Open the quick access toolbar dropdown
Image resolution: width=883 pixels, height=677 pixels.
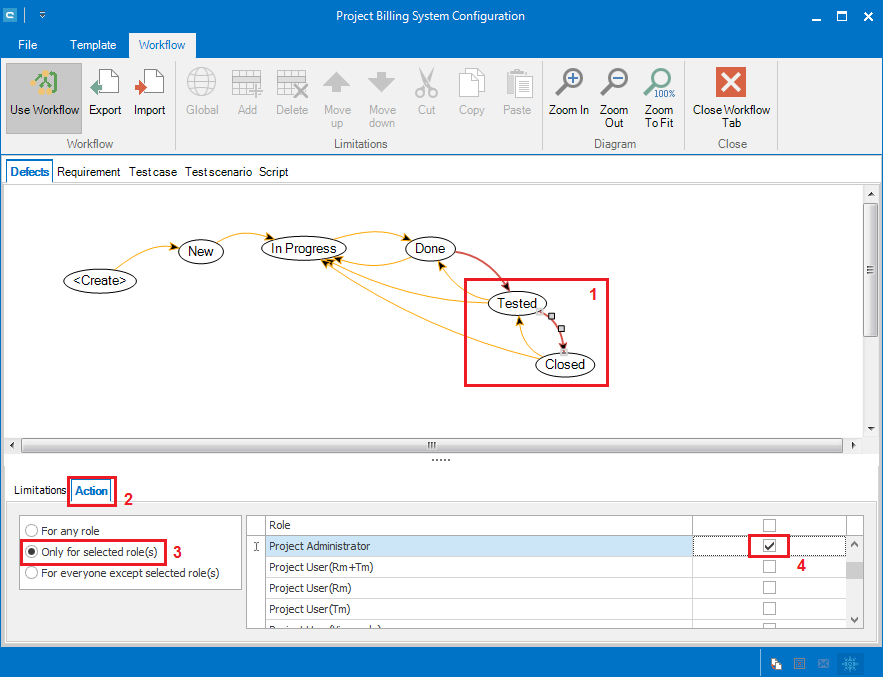[x=43, y=16]
